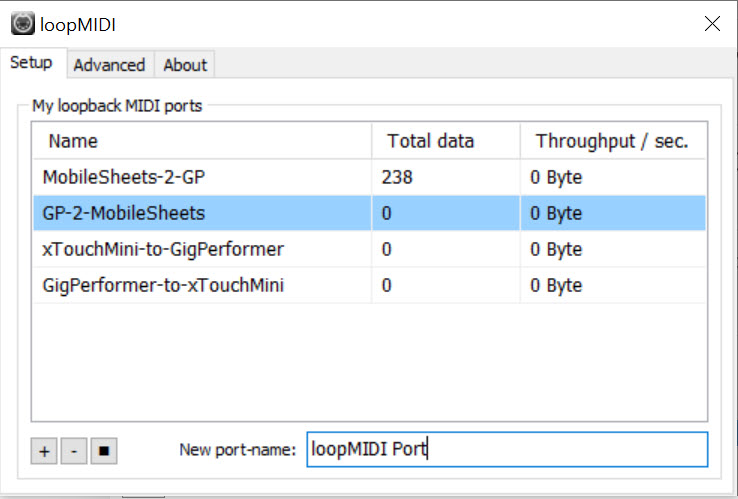Sort by Throughput / sec. column header
Screen dimensions: 738x499
(x=613, y=141)
